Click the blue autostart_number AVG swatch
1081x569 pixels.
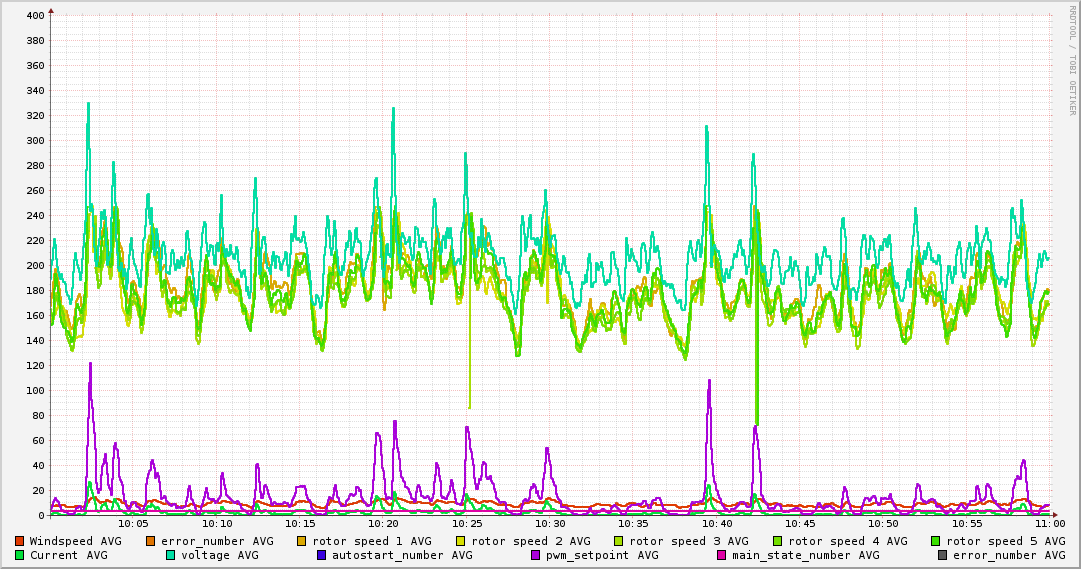321,555
